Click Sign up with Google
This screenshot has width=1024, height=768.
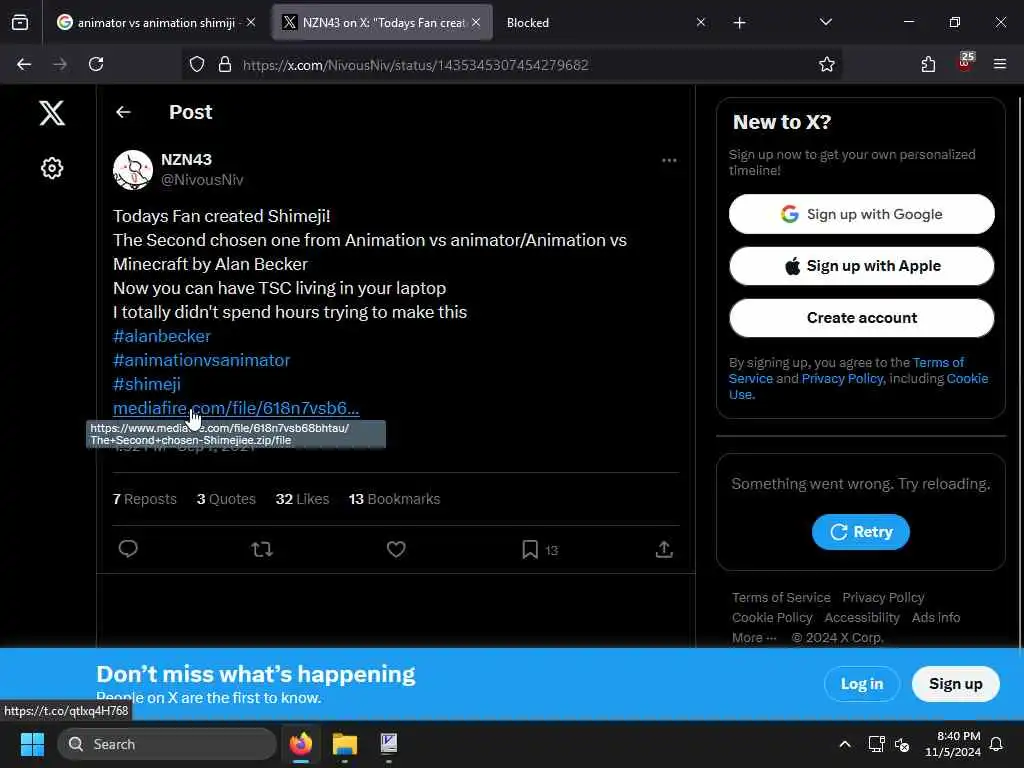coord(861,214)
